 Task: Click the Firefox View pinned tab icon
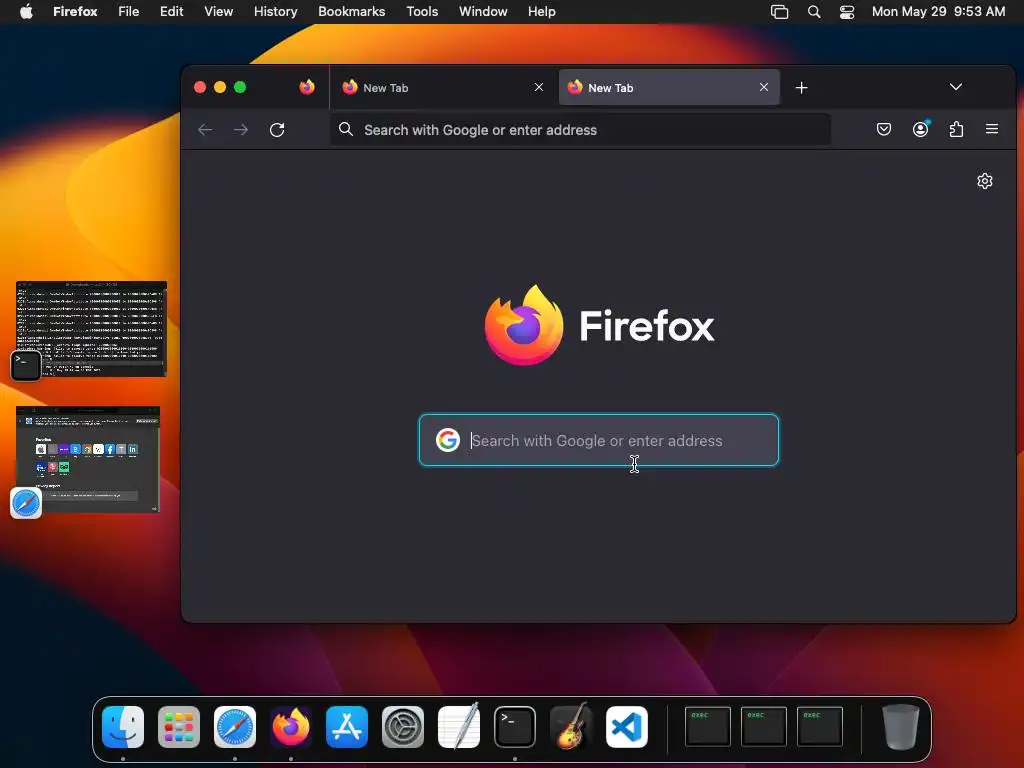307,87
